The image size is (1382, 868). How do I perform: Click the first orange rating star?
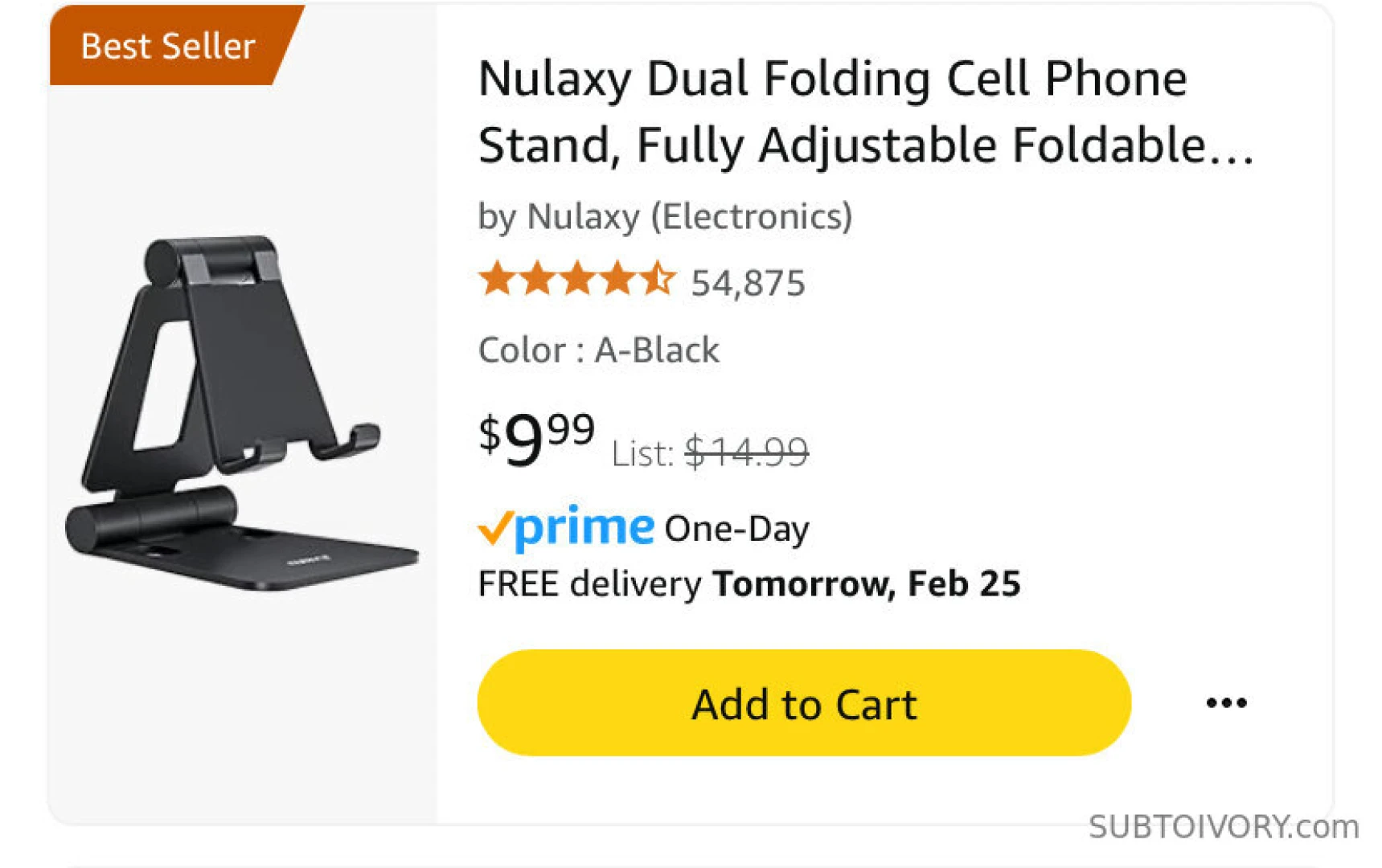click(x=497, y=280)
